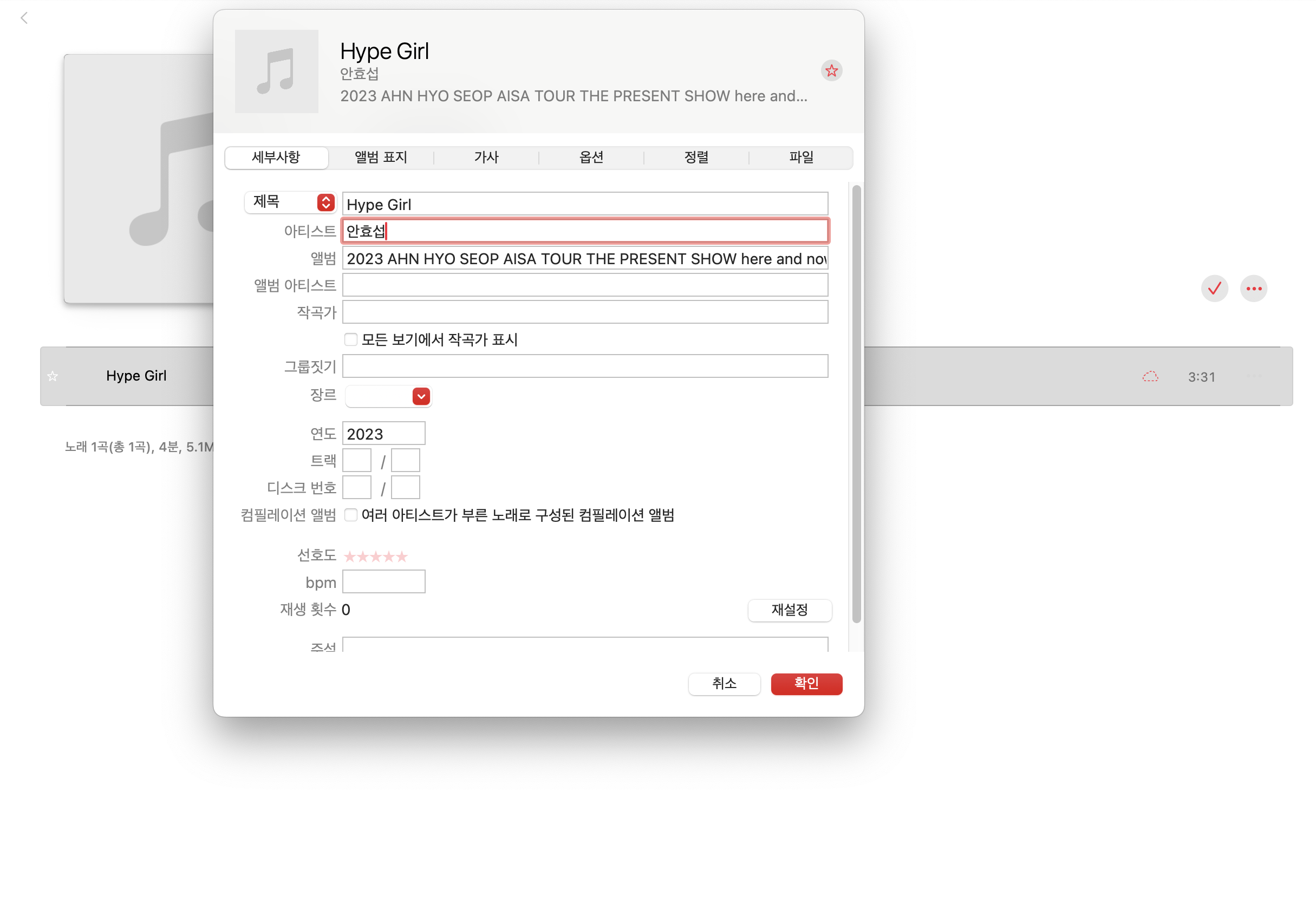Open the 가사 lyrics tab
Viewport: 1316px width, 916px height.
point(486,157)
